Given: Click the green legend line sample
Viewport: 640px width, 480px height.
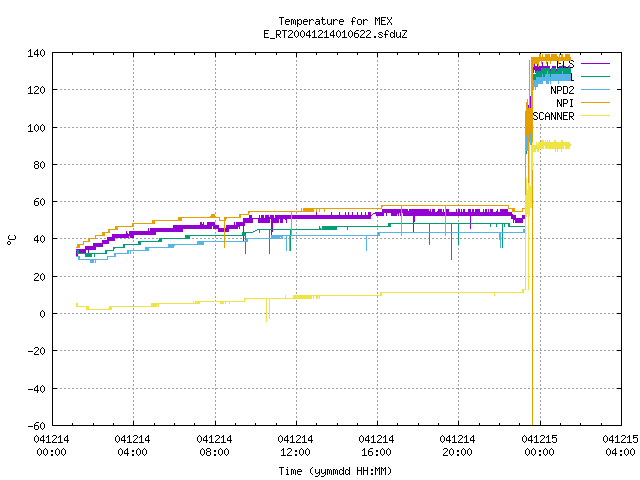Looking at the screenshot, I should point(596,76).
